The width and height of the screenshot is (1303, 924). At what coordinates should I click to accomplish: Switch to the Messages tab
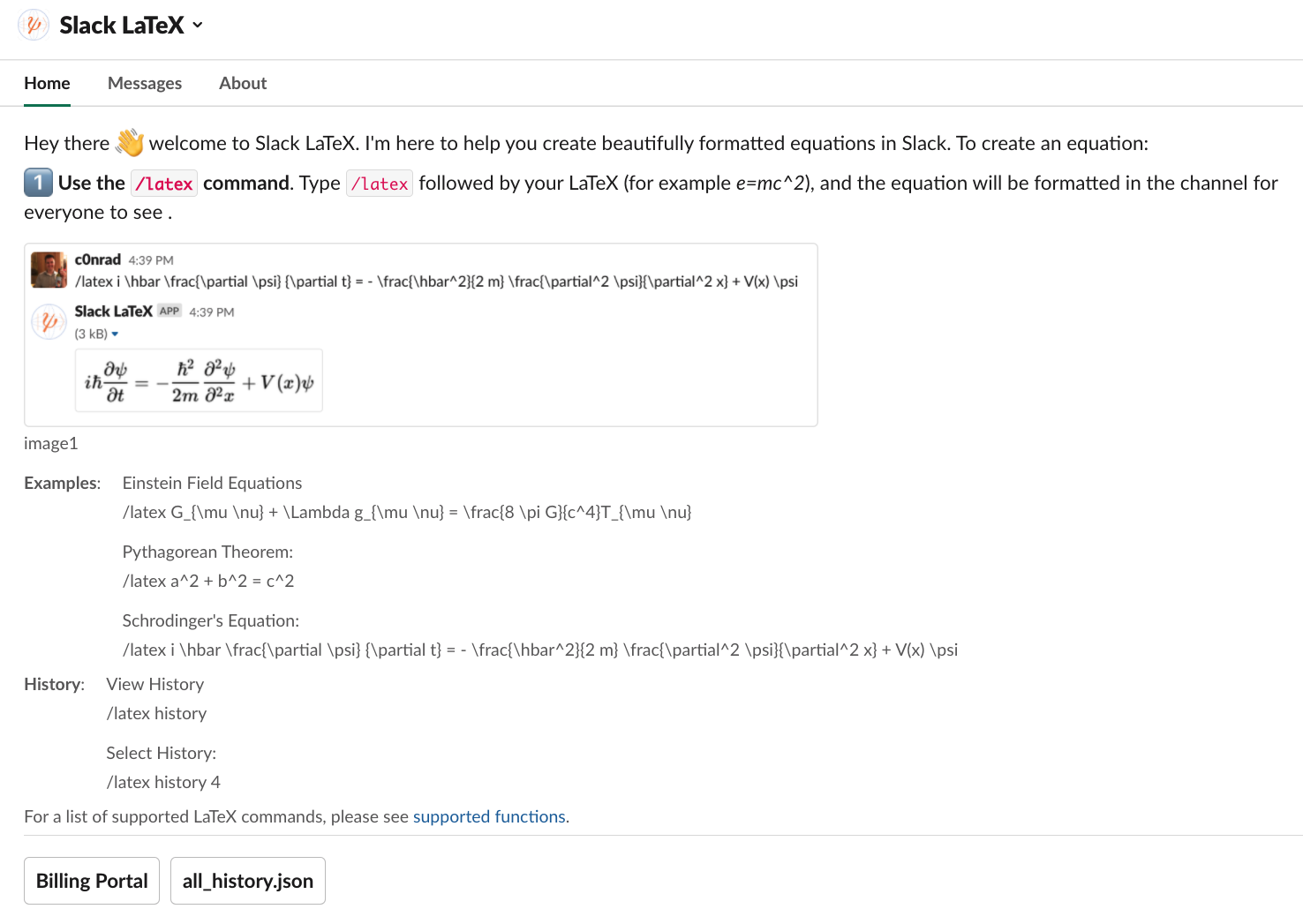[145, 83]
